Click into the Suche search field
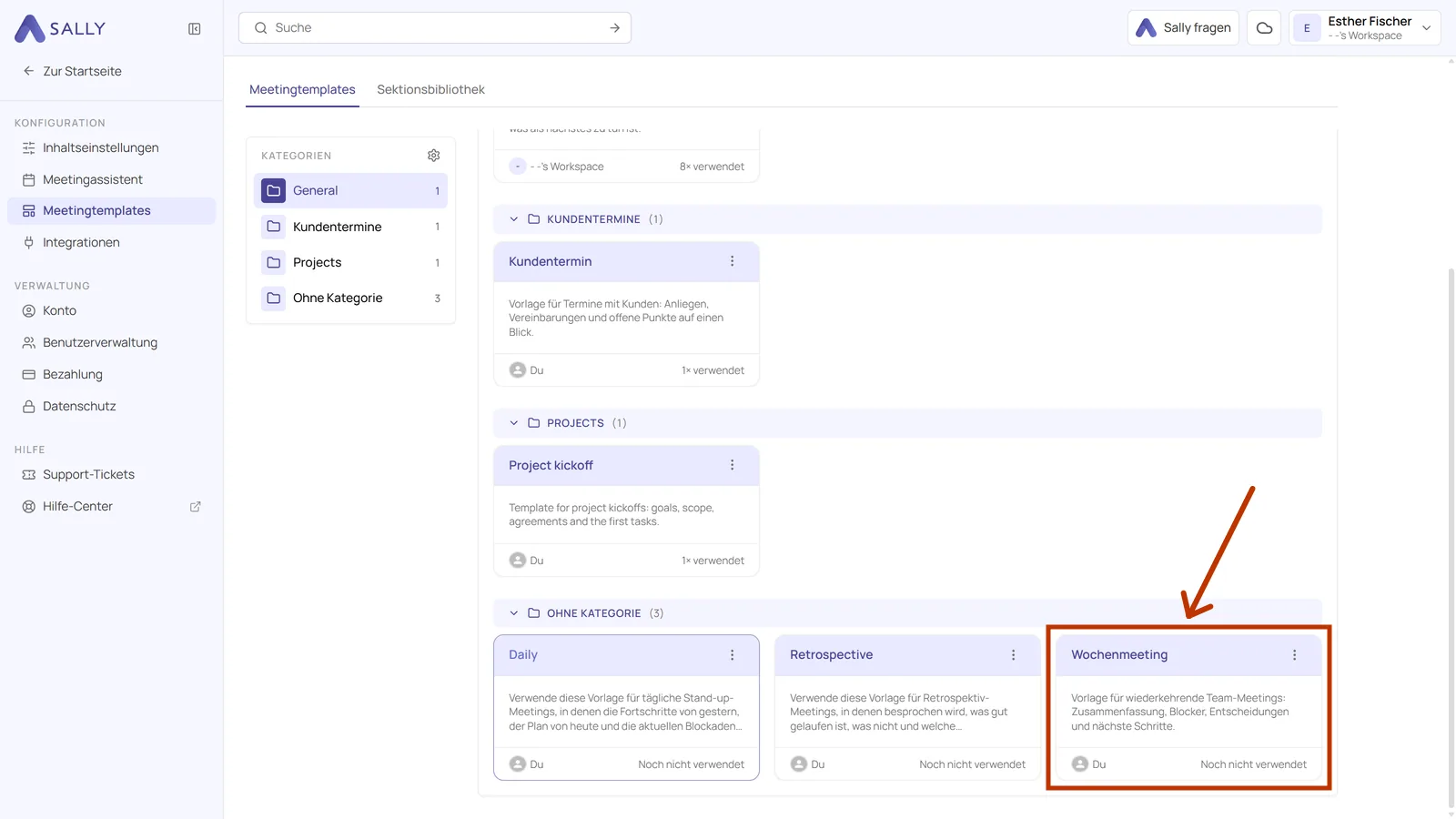 tap(434, 28)
